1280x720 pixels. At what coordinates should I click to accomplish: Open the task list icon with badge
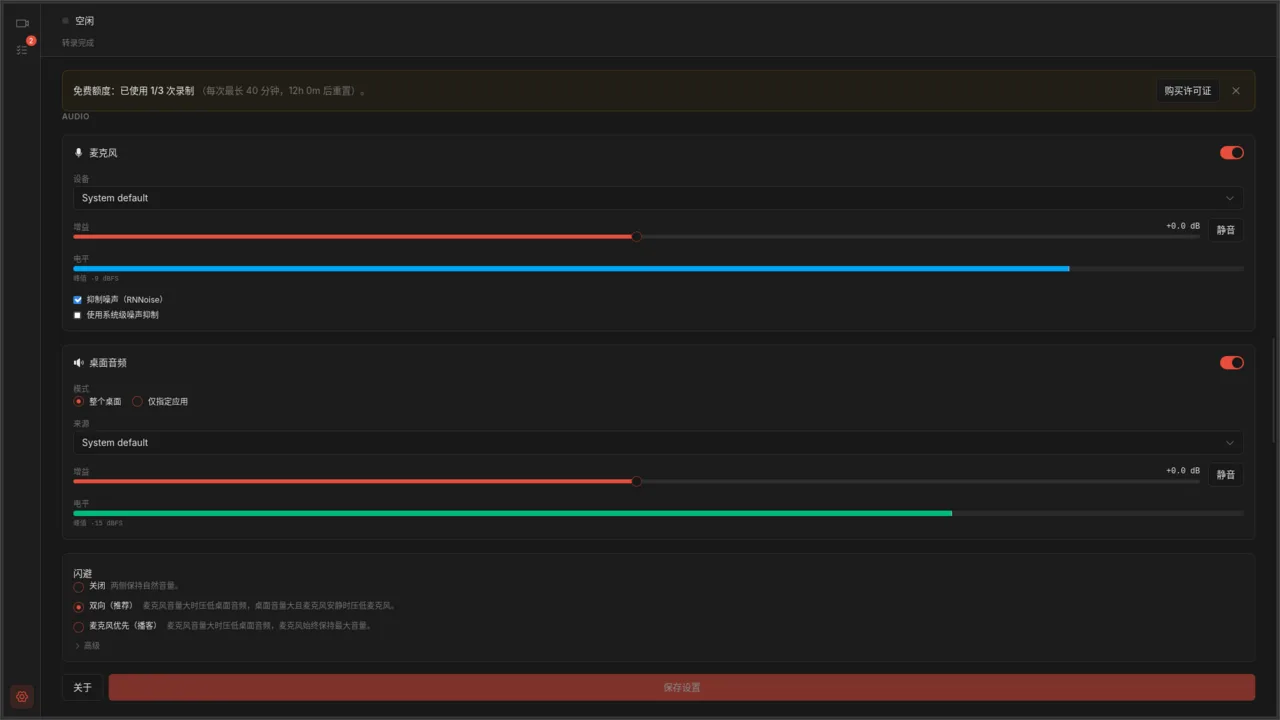click(22, 49)
